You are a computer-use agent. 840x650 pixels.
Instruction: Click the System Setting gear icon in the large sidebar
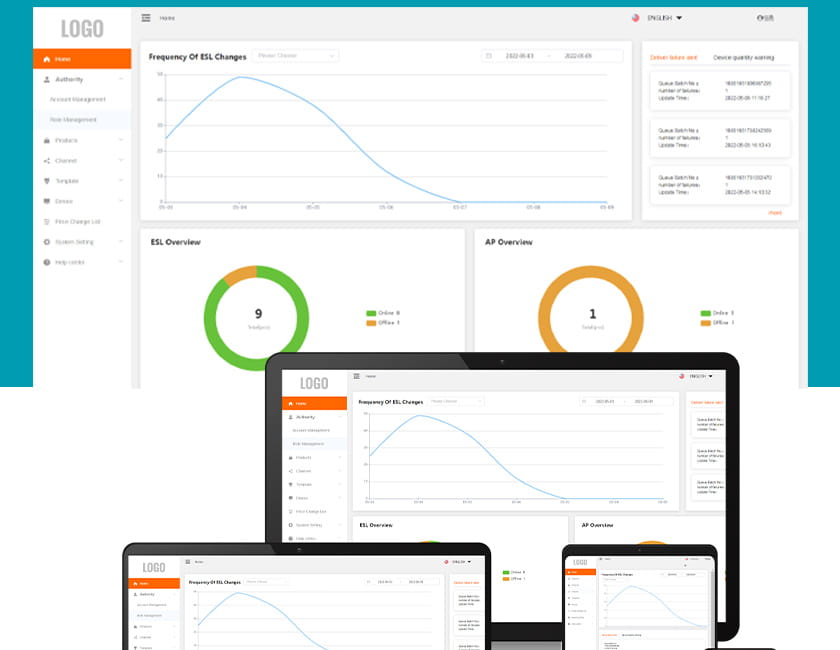pos(46,242)
